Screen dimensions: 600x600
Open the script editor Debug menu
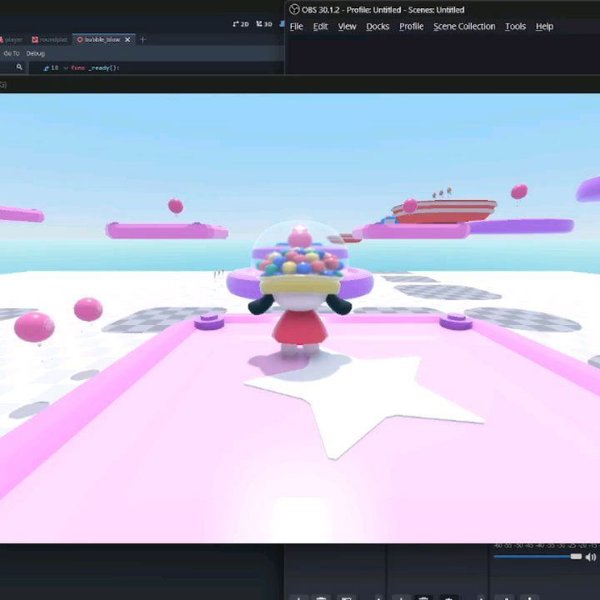click(x=35, y=53)
